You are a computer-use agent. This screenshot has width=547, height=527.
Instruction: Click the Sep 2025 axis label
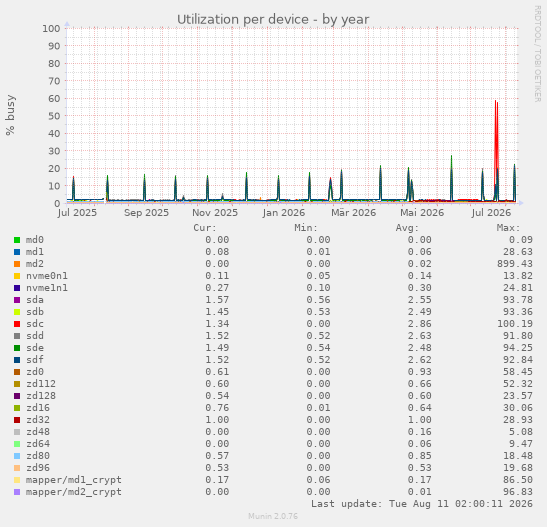146,213
